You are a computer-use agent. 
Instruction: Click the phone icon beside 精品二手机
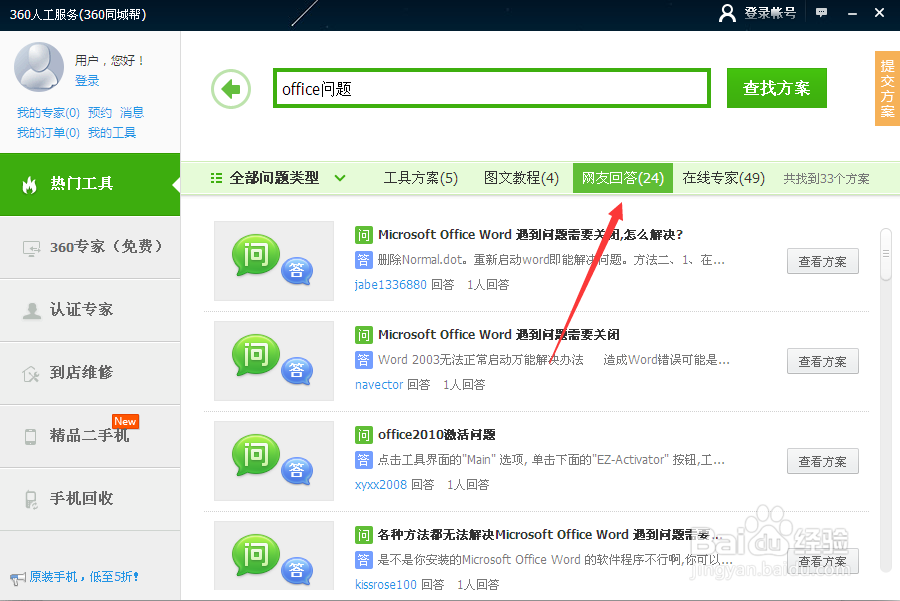pyautogui.click(x=30, y=437)
